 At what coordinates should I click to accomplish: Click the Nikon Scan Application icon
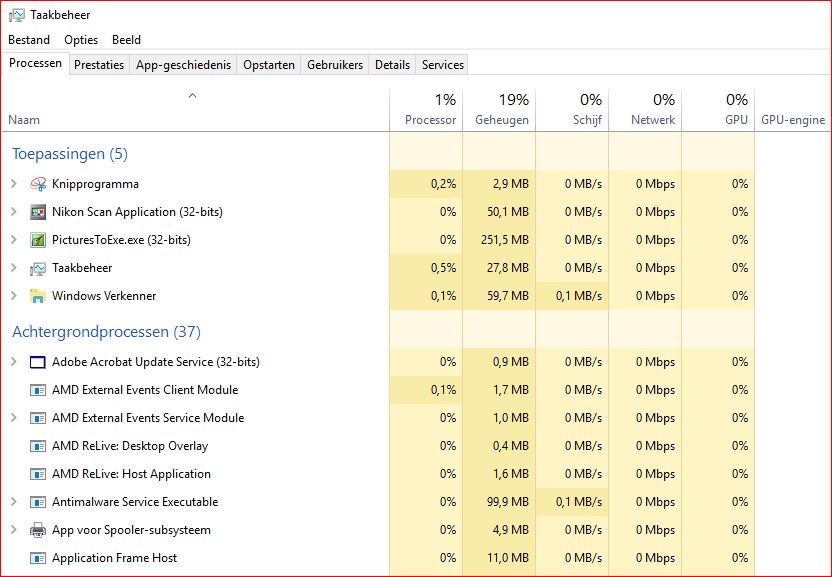coord(38,212)
